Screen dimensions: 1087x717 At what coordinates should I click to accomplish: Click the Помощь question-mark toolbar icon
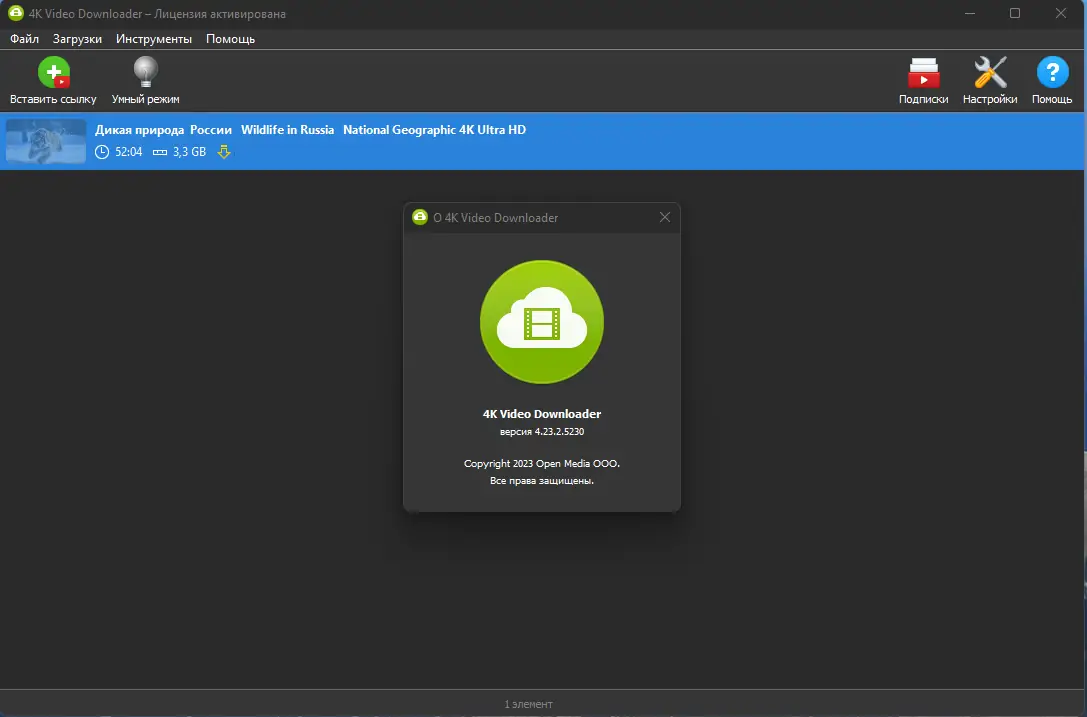pyautogui.click(x=1052, y=72)
